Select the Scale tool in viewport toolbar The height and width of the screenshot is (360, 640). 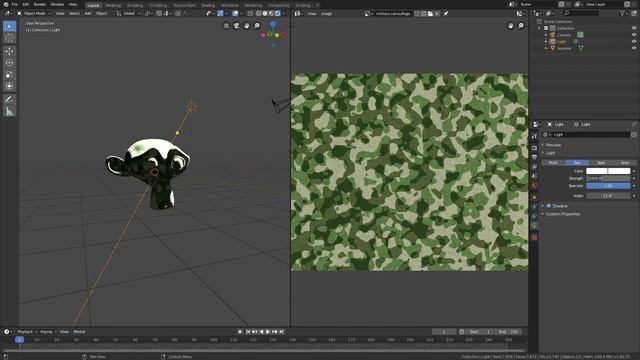[9, 75]
